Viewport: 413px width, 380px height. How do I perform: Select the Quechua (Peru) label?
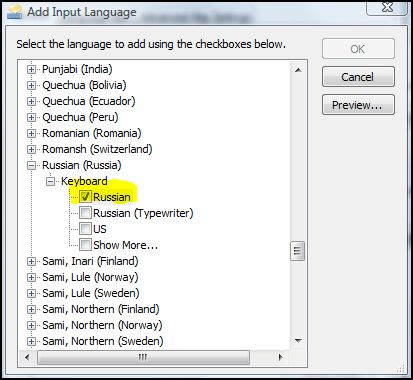[80, 117]
